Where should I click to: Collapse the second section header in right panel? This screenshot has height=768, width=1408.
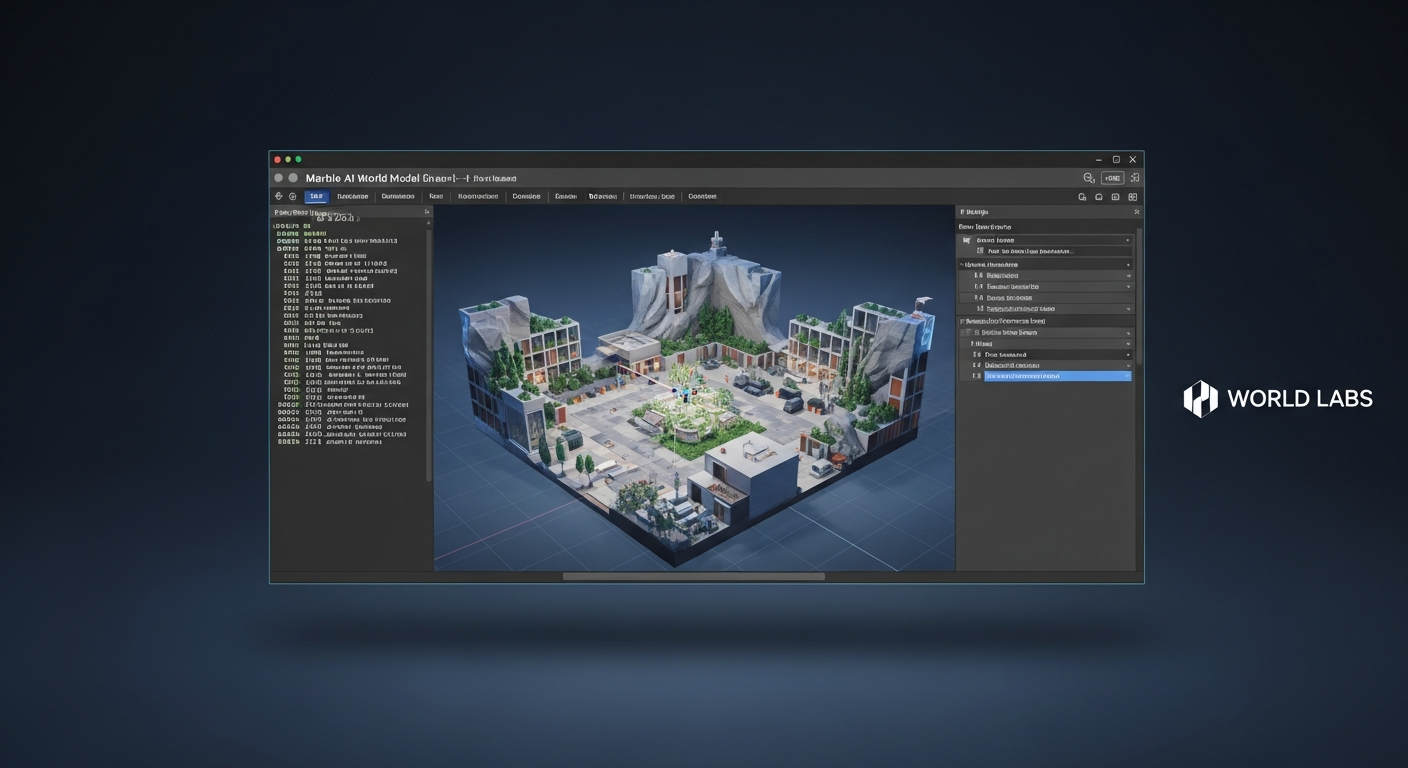[x=963, y=264]
